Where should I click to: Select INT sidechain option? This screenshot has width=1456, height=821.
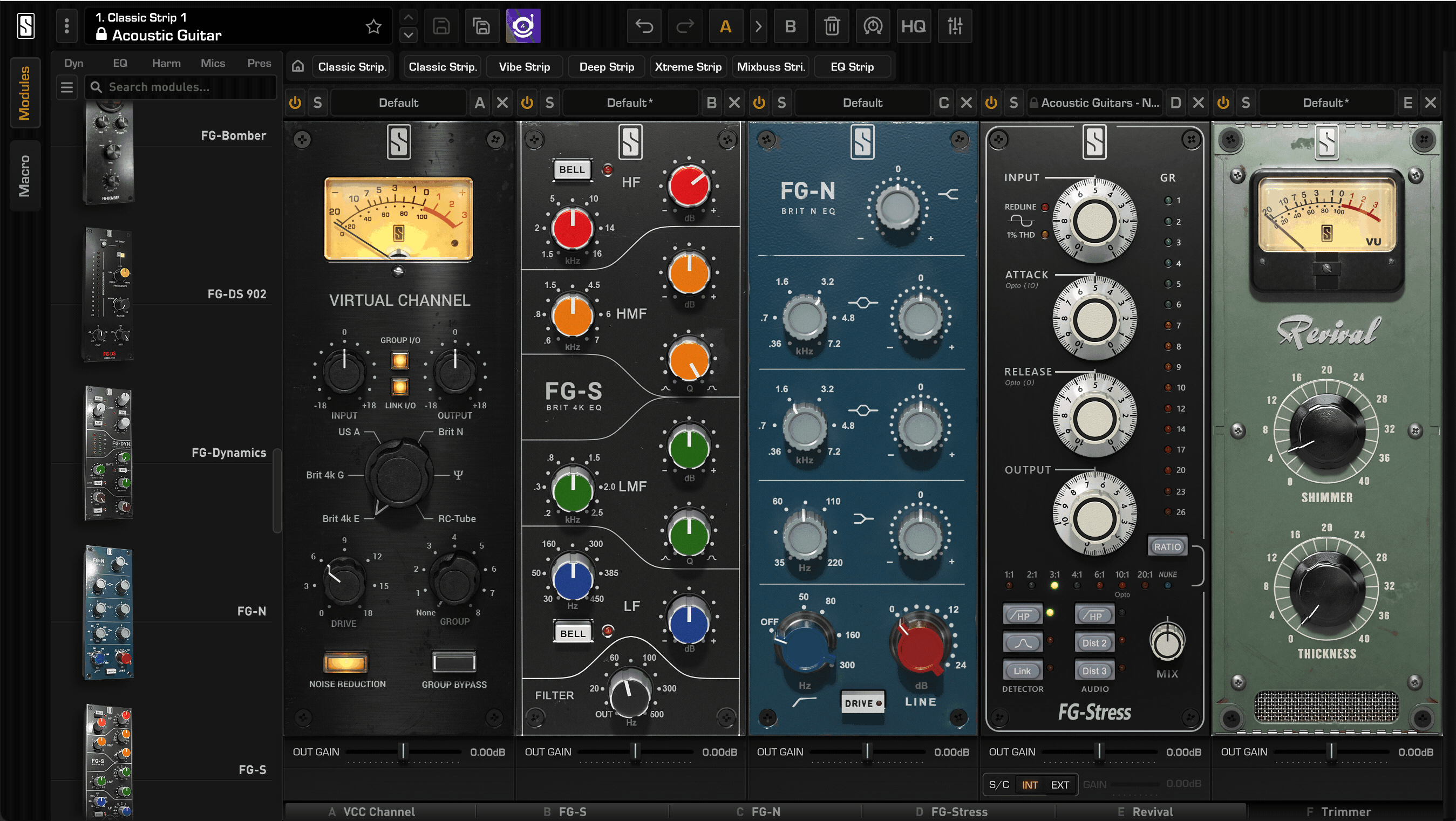tap(1030, 785)
